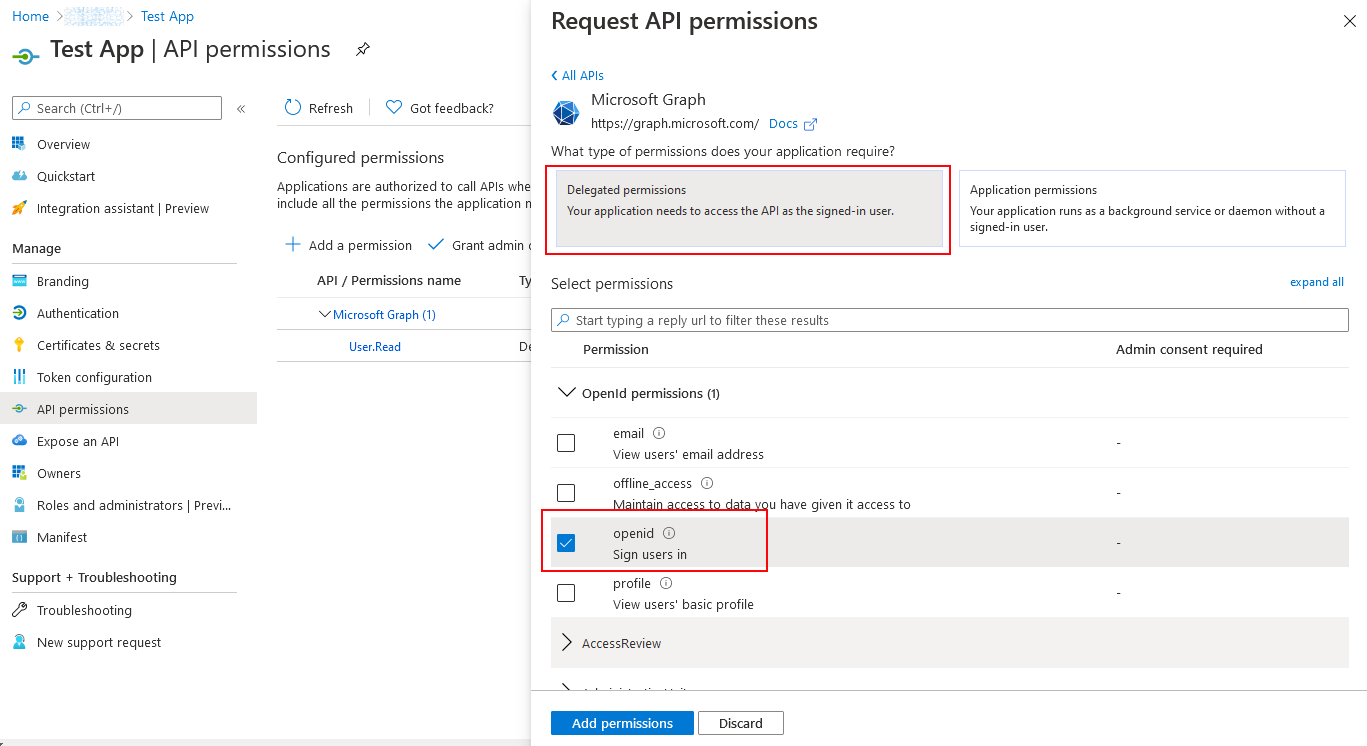Click the Manifest icon in sidebar
The width and height of the screenshot is (1367, 746).
coord(19,537)
